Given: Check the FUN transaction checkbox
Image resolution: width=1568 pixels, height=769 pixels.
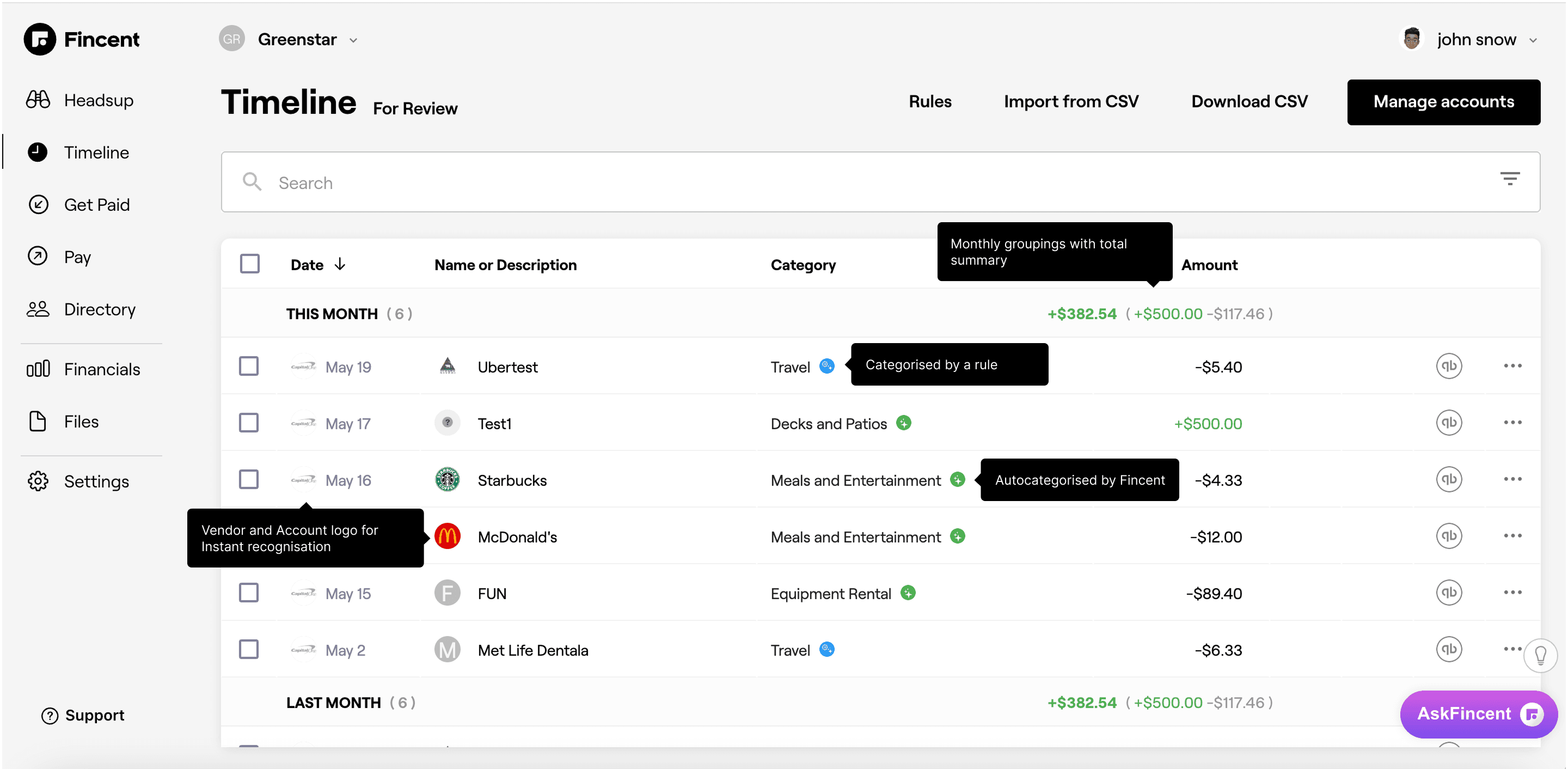Looking at the screenshot, I should [248, 593].
